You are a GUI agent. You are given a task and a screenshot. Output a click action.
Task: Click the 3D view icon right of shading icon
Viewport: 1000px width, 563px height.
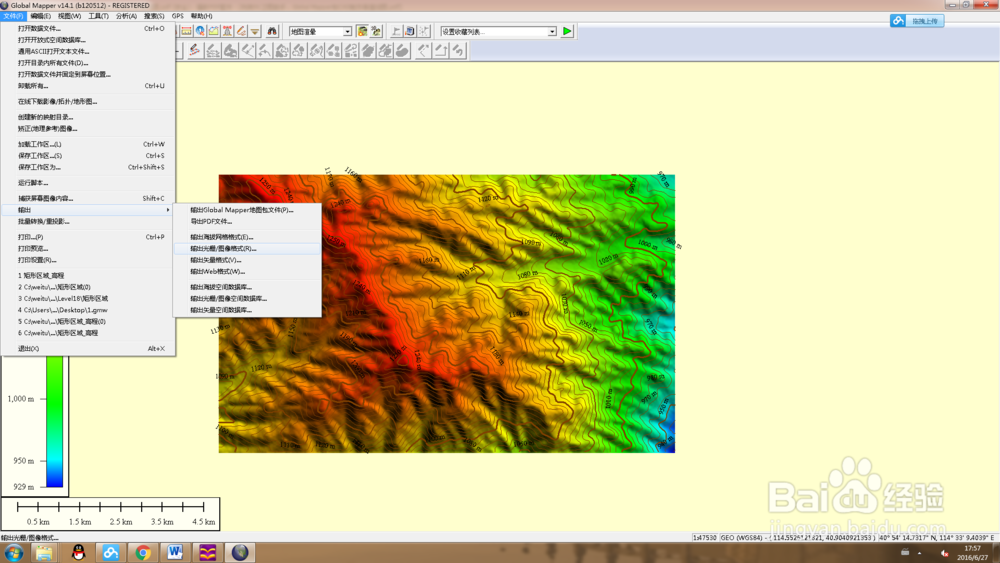click(376, 31)
